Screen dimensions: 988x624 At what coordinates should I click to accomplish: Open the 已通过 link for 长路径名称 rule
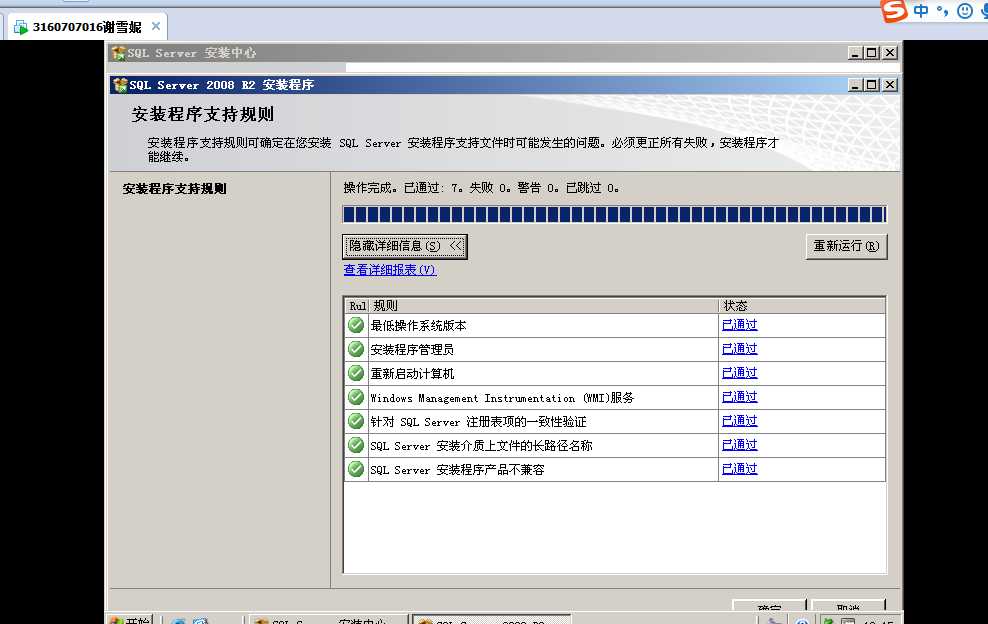click(739, 444)
